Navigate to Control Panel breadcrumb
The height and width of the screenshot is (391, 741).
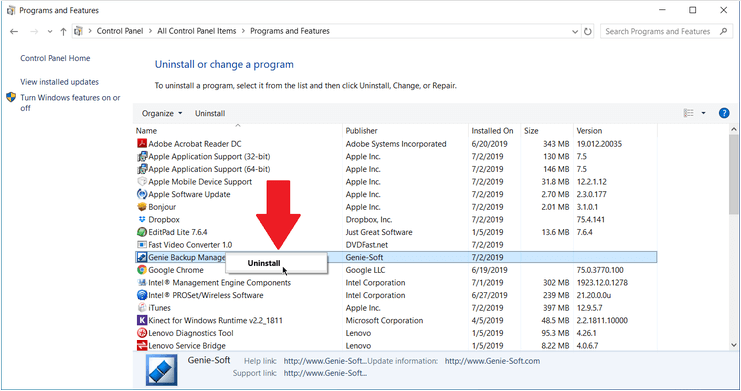pos(120,31)
